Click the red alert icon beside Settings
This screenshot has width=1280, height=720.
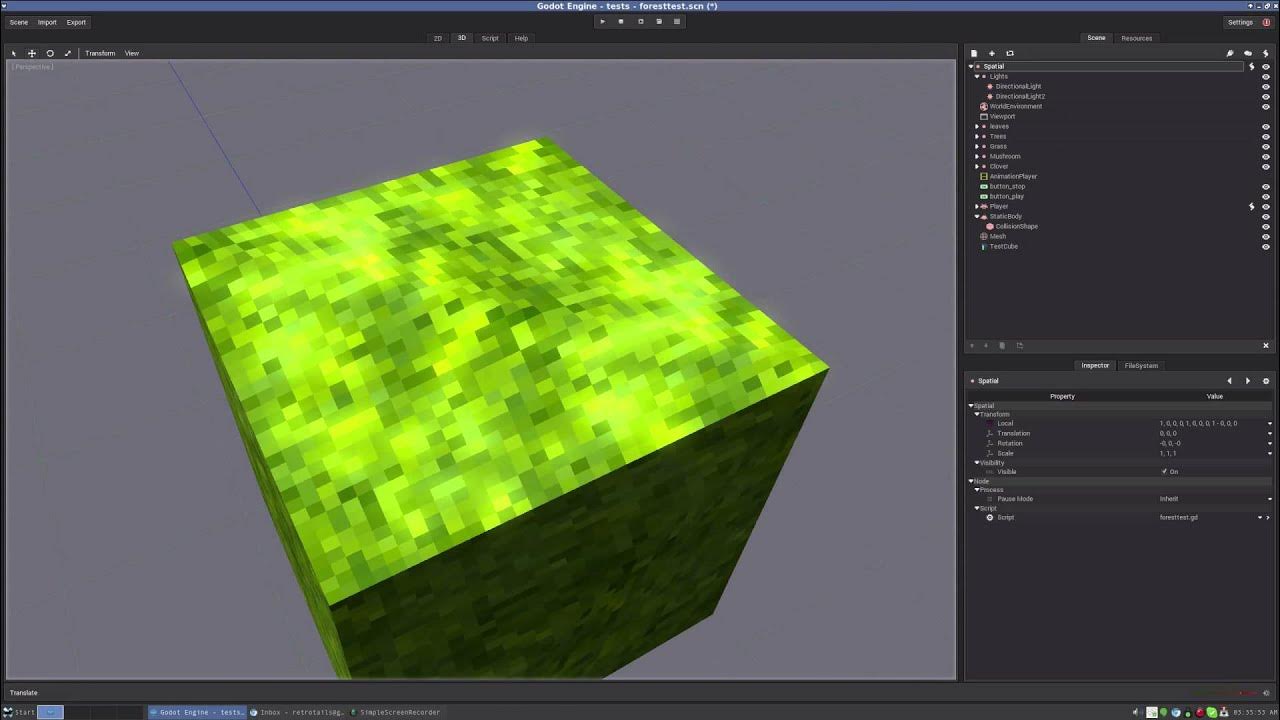1267,22
